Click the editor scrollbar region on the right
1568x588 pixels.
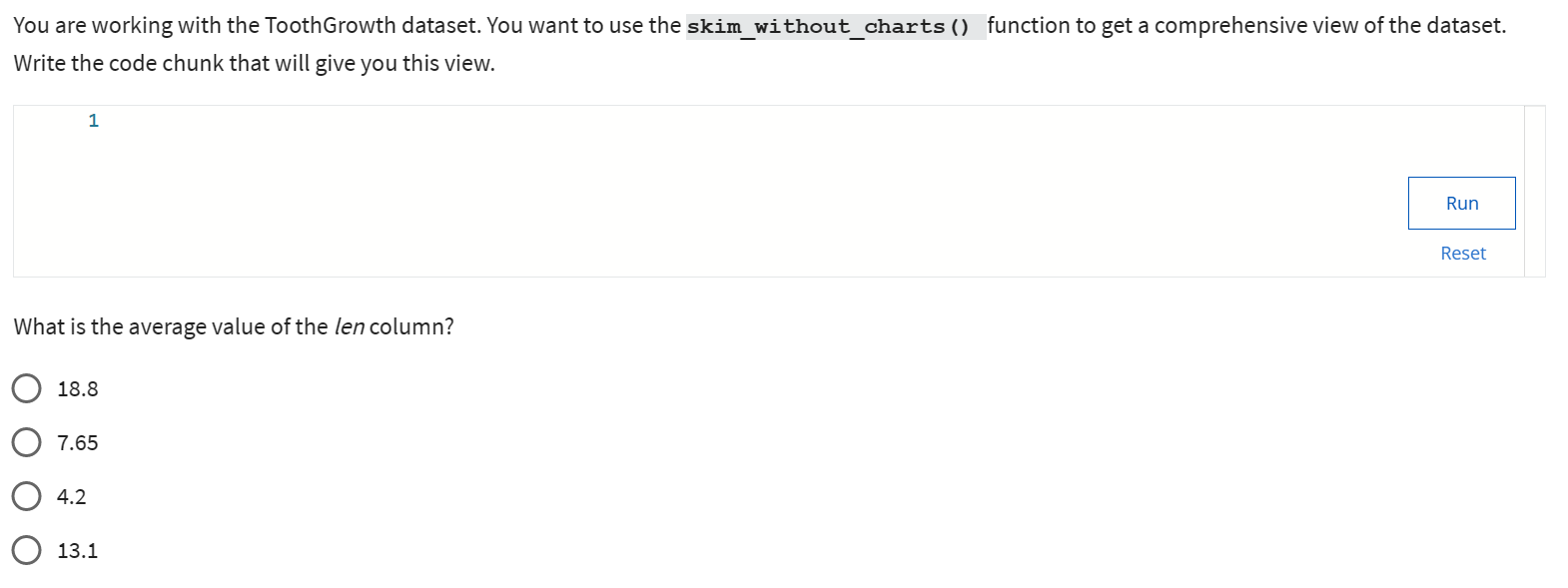(x=1532, y=190)
